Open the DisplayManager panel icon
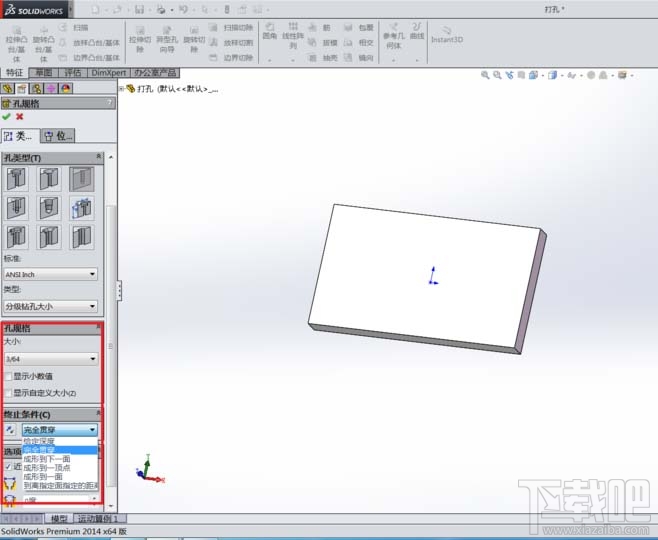 coord(66,88)
